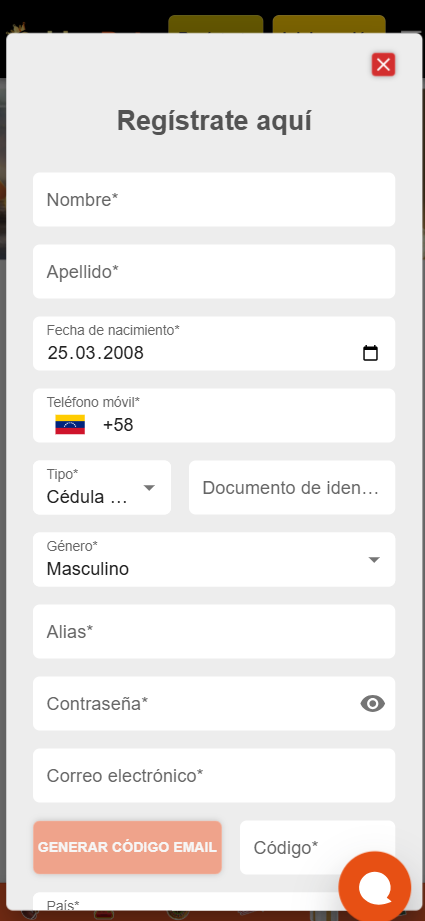The height and width of the screenshot is (921, 425).
Task: Click the Teléfono móvil number field
Action: pos(214,415)
